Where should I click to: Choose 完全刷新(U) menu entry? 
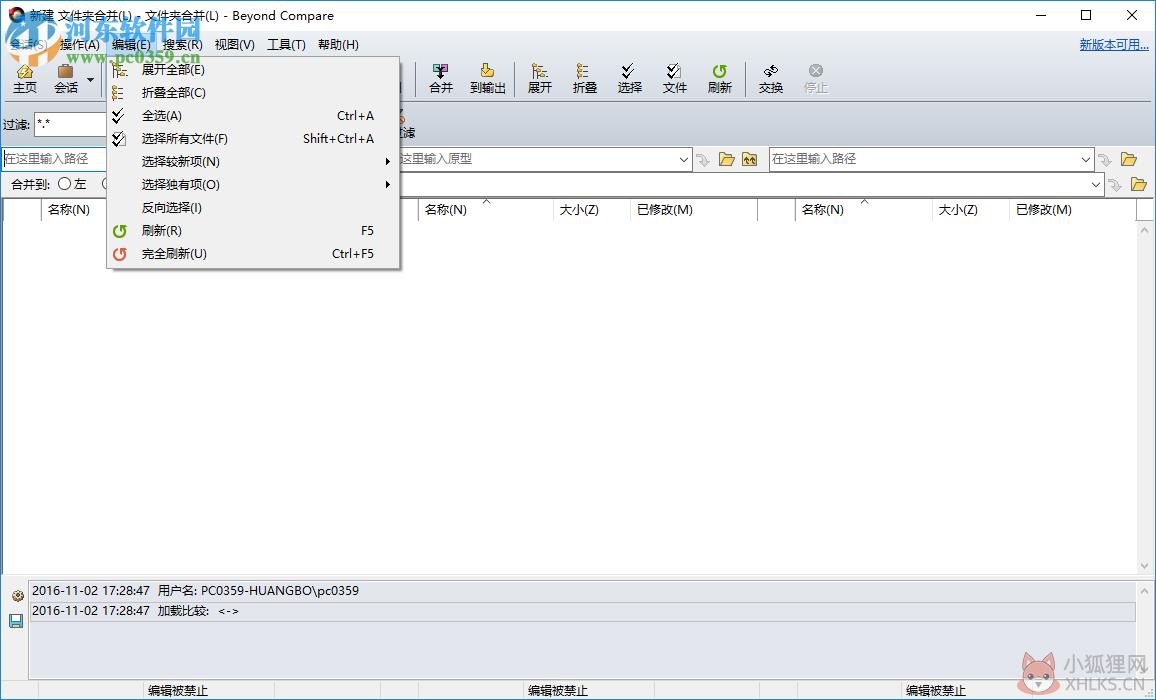(253, 254)
